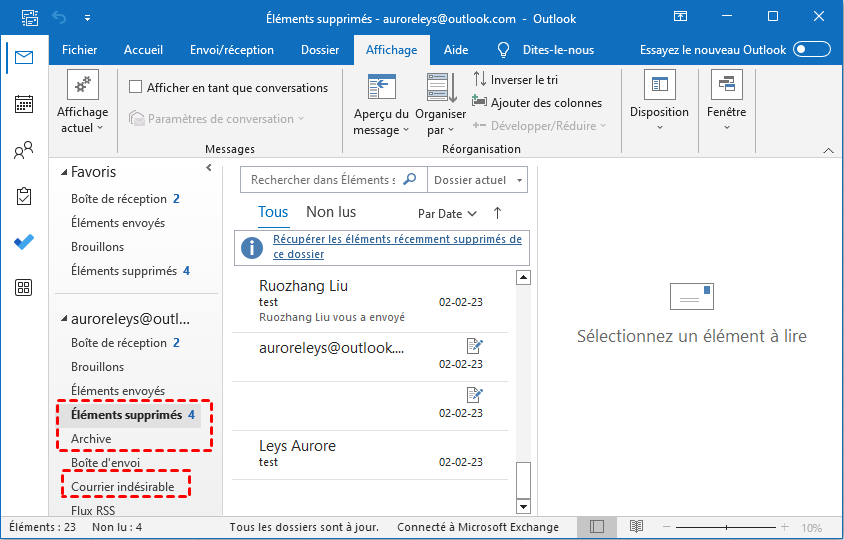Viewport: 844px width, 540px height.
Task: Click zoom in plus in status bar
Action: (x=784, y=527)
